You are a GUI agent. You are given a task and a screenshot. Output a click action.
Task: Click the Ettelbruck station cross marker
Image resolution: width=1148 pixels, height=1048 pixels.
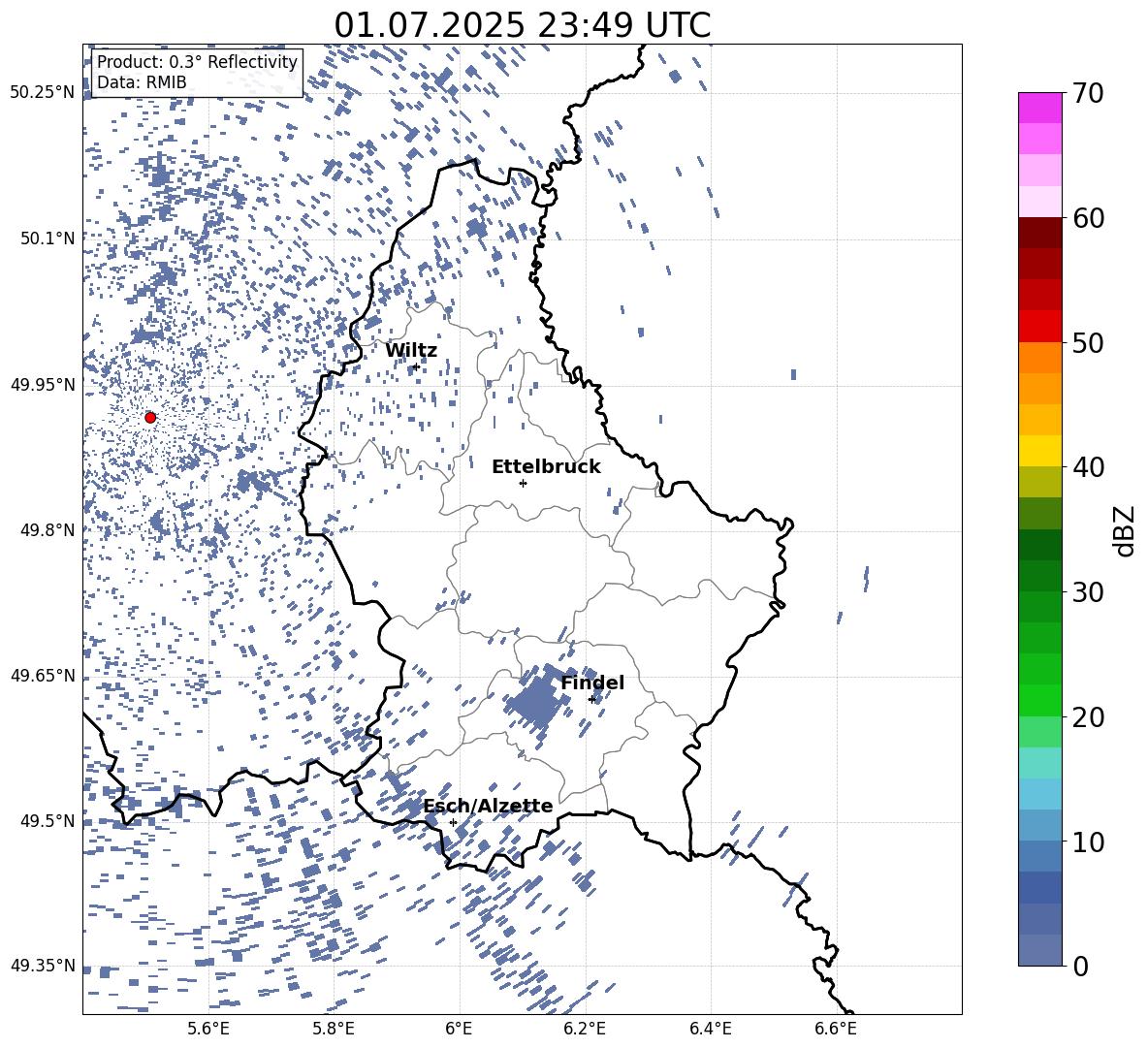pyautogui.click(x=523, y=483)
